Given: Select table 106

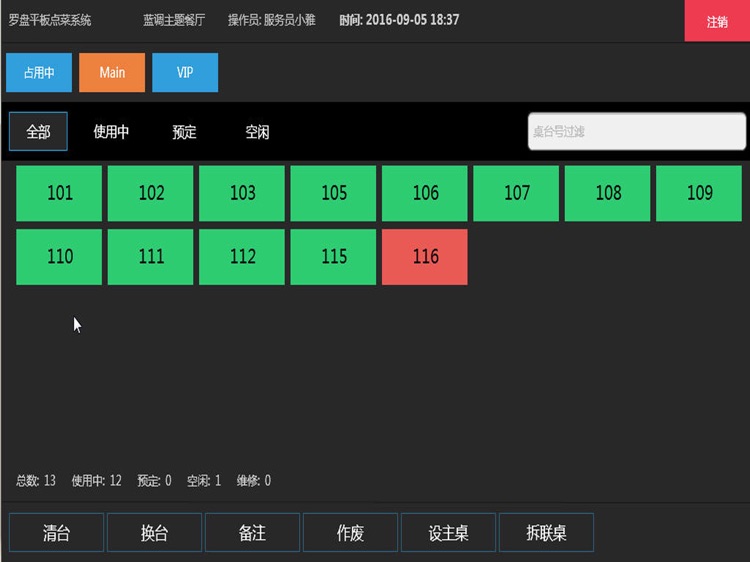Looking at the screenshot, I should click(x=425, y=193).
